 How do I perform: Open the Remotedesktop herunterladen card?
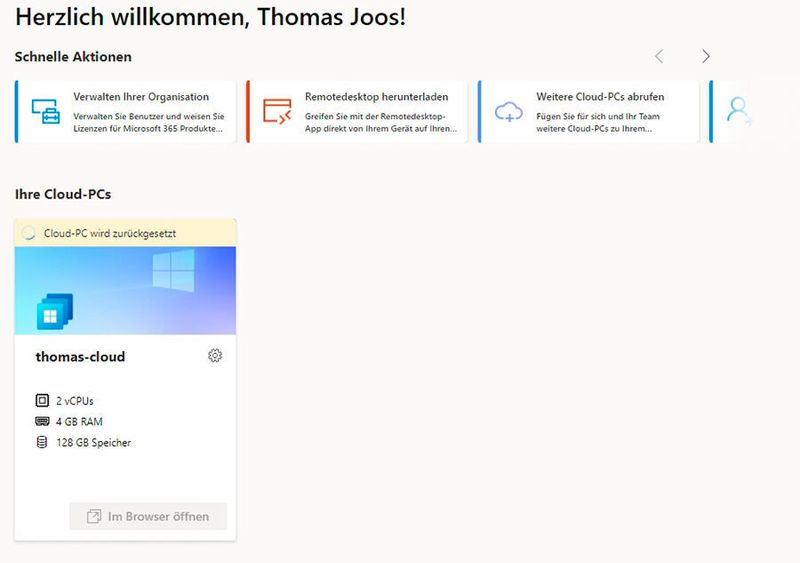click(x=357, y=111)
